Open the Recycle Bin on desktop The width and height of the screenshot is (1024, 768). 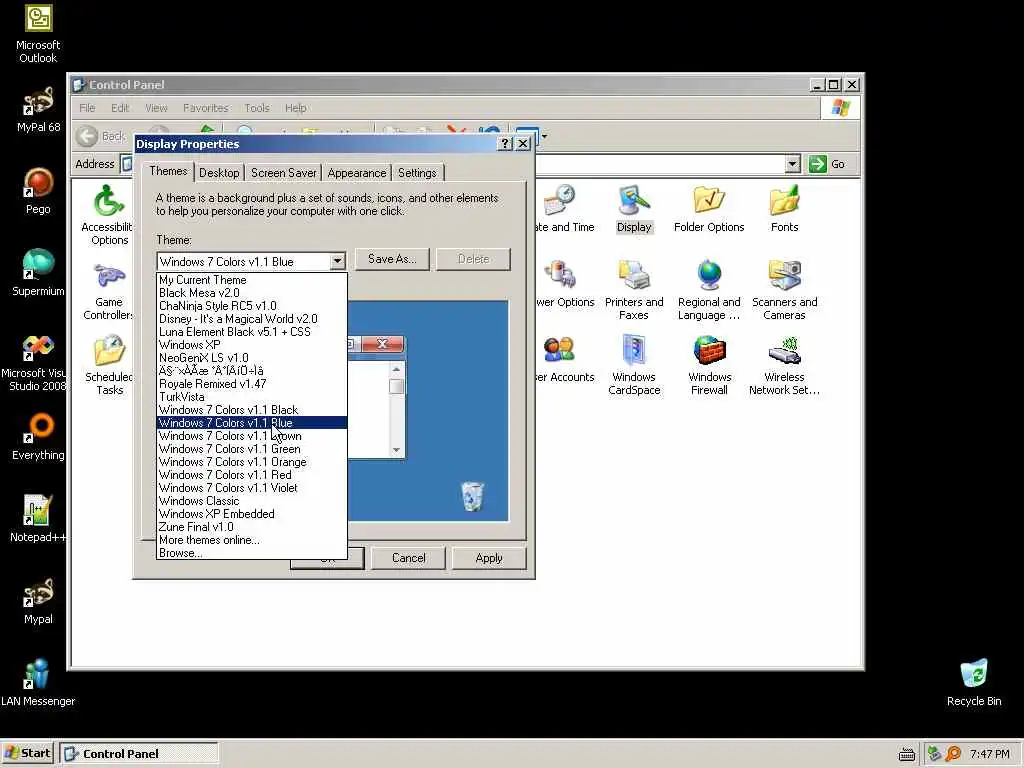click(x=974, y=683)
